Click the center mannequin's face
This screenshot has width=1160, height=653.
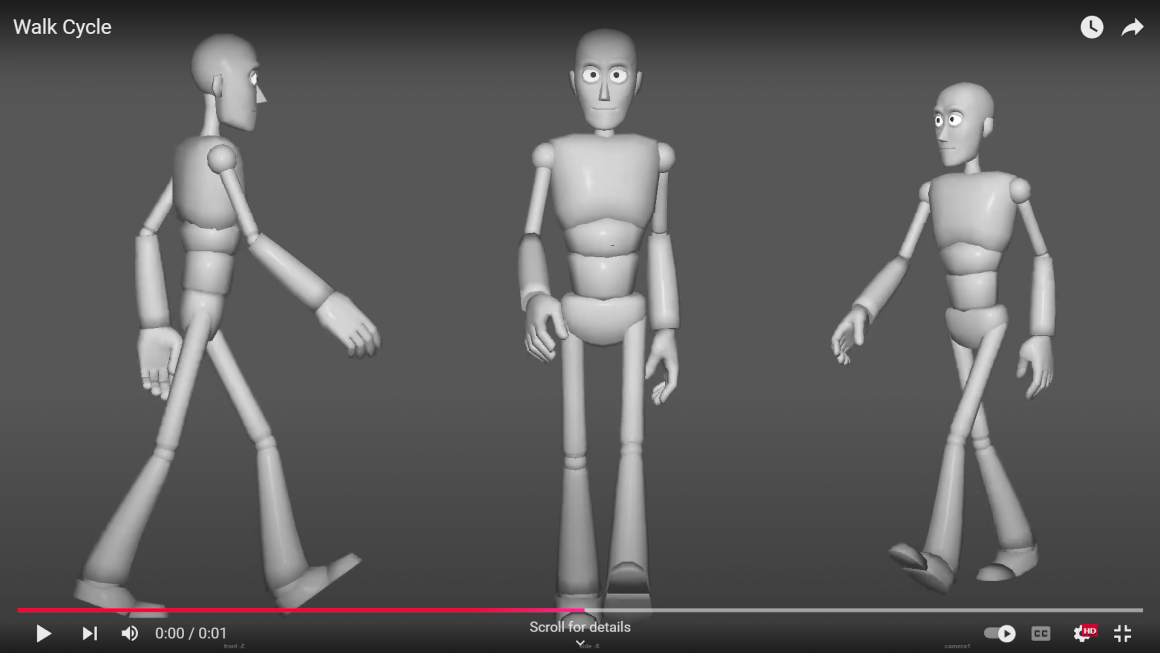click(x=605, y=85)
